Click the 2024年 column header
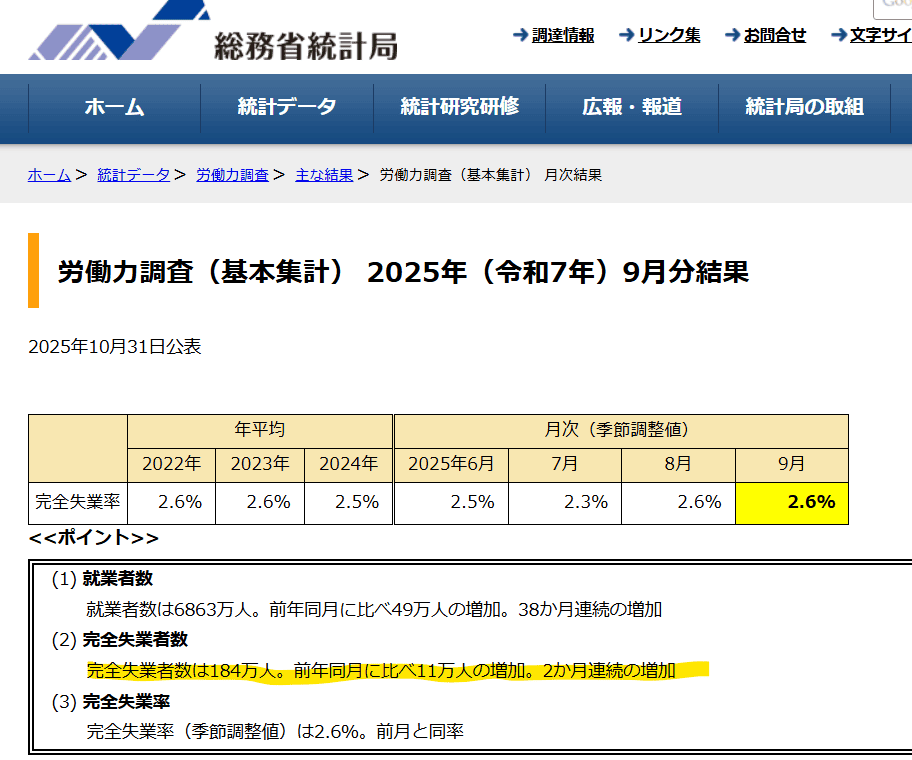 (x=348, y=465)
